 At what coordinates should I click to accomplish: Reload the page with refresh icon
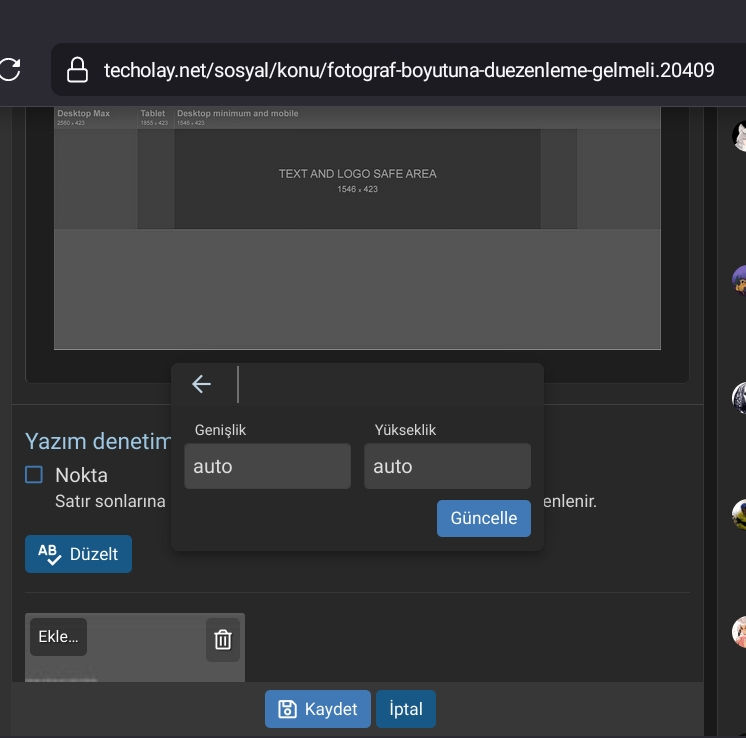[x=10, y=69]
